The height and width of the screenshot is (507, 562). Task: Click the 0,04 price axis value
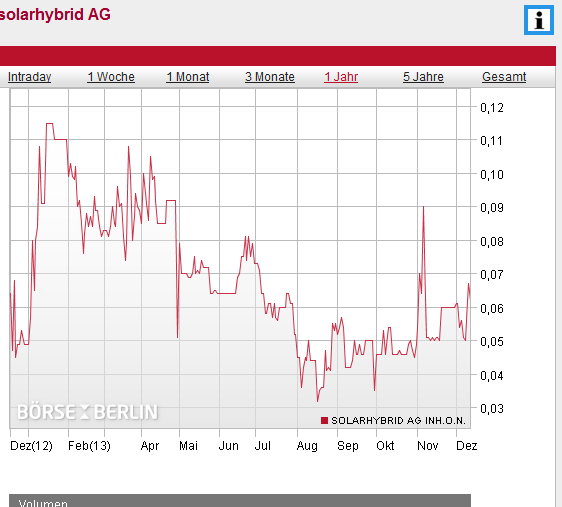(x=492, y=375)
